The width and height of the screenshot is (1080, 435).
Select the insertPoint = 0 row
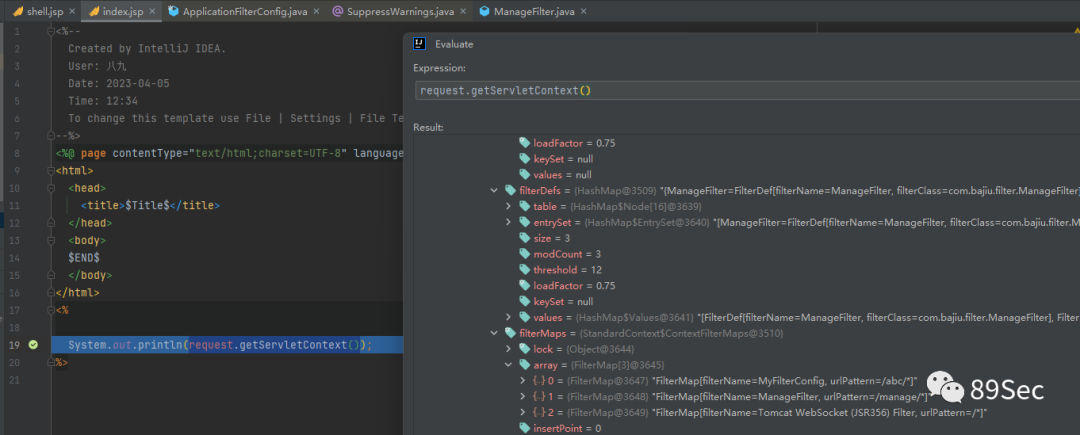[x=747, y=428]
